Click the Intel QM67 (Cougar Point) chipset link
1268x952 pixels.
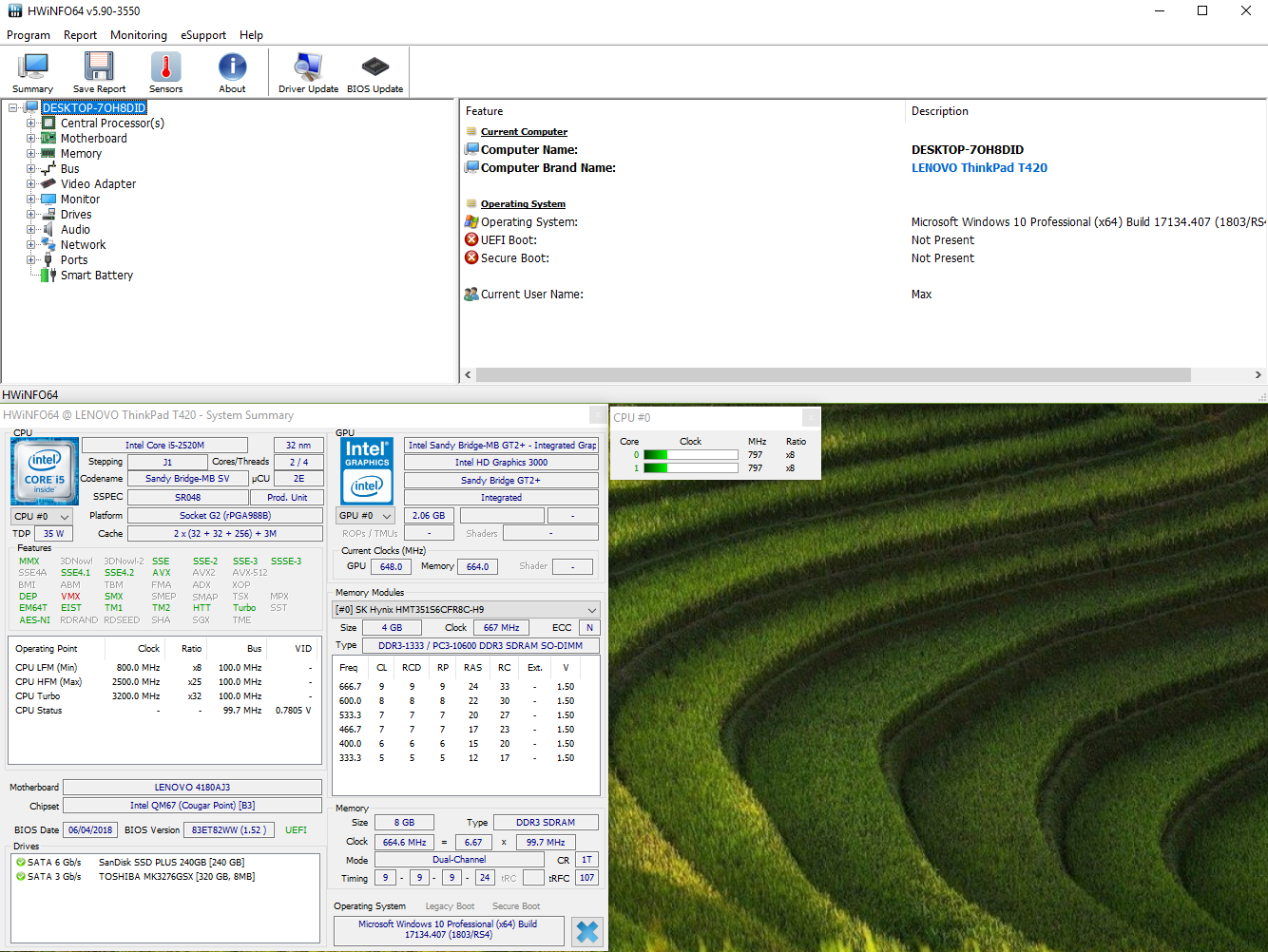coord(192,806)
